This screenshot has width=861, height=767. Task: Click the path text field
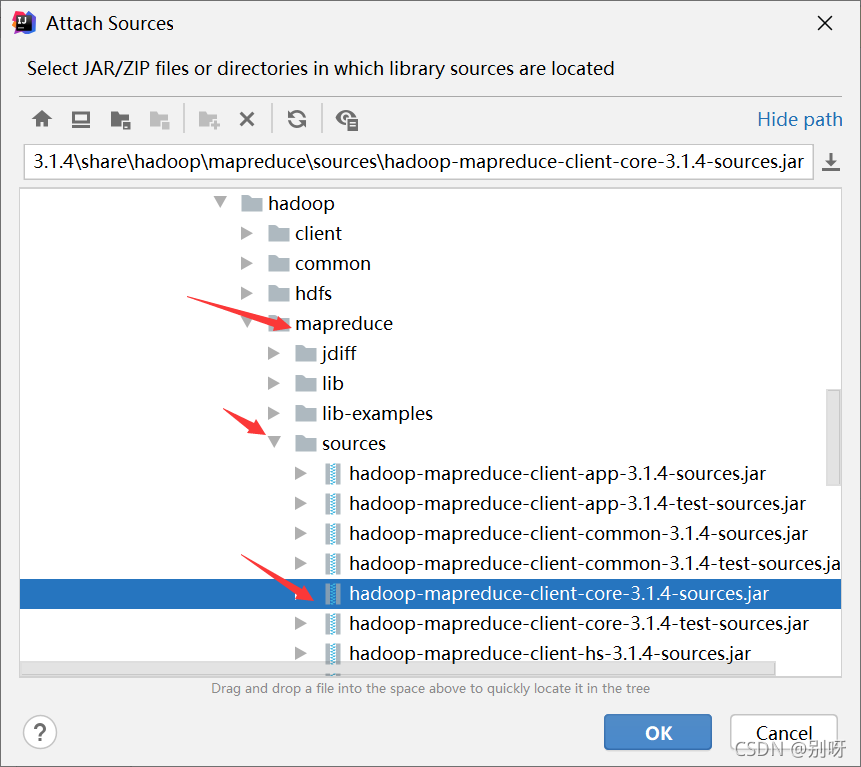(x=418, y=162)
